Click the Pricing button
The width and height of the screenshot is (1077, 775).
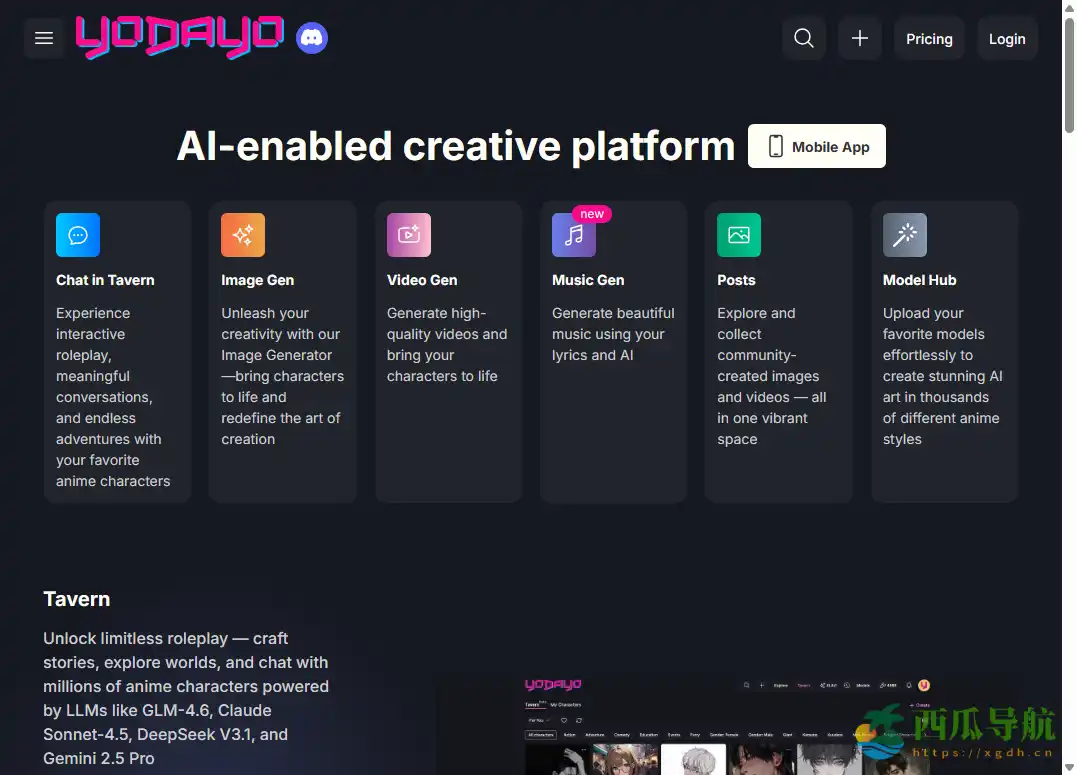coord(929,38)
